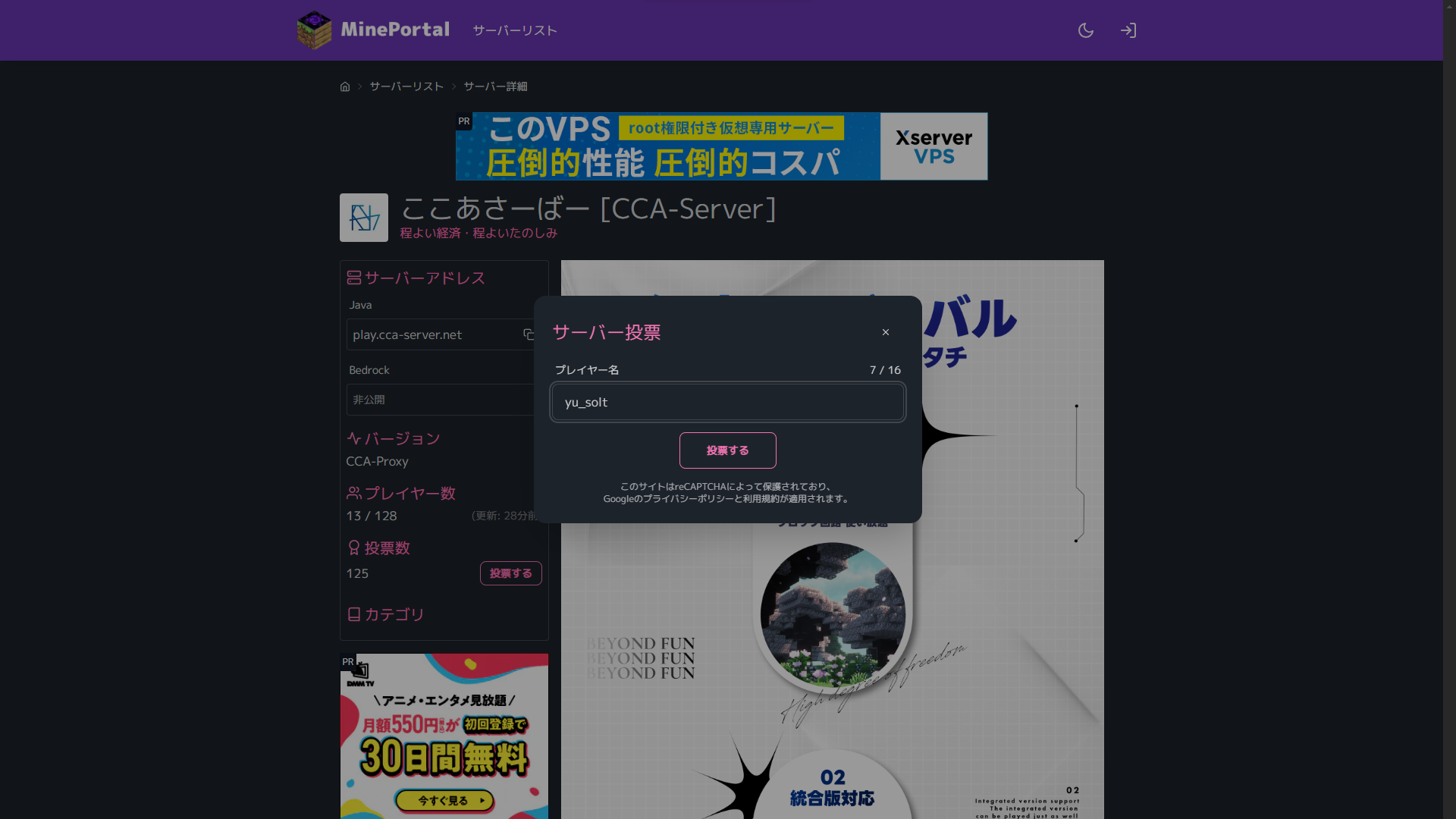
Task: Click the CCA-Server avatar icon
Action: 364,218
